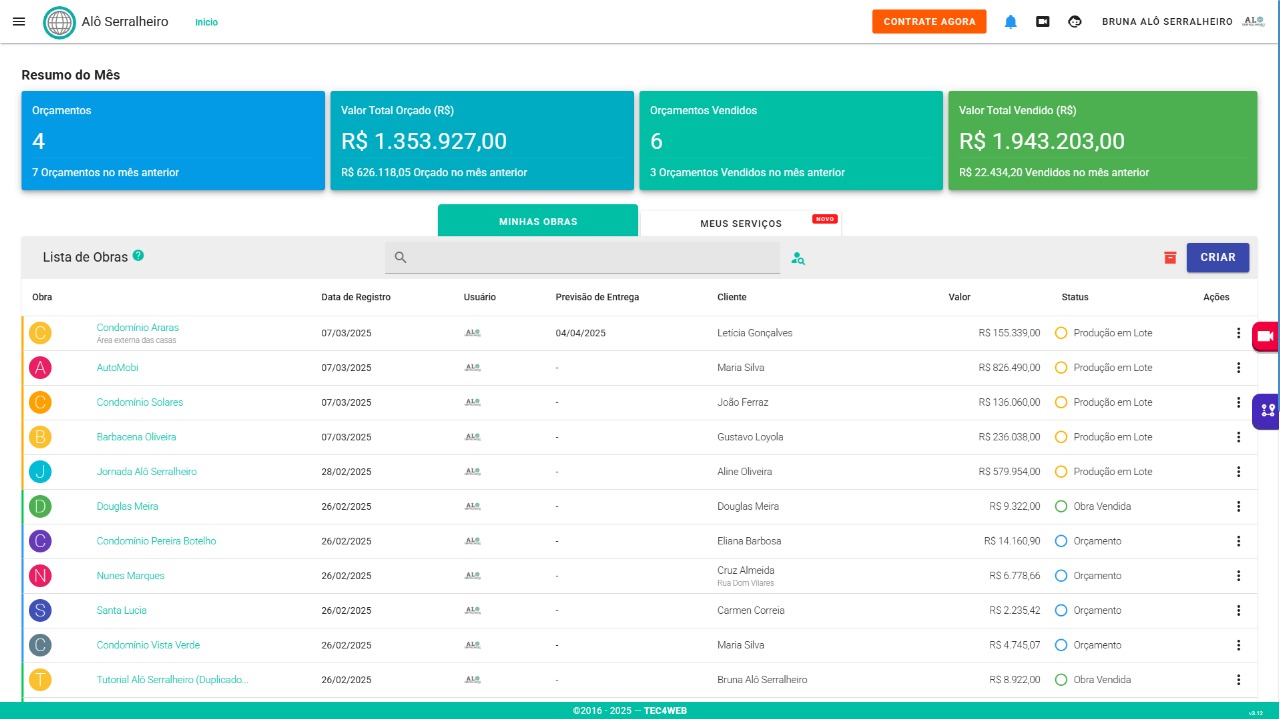Expand actions menu for Condomínio Solares
Screen dimensions: 1280x719
[x=1238, y=402]
